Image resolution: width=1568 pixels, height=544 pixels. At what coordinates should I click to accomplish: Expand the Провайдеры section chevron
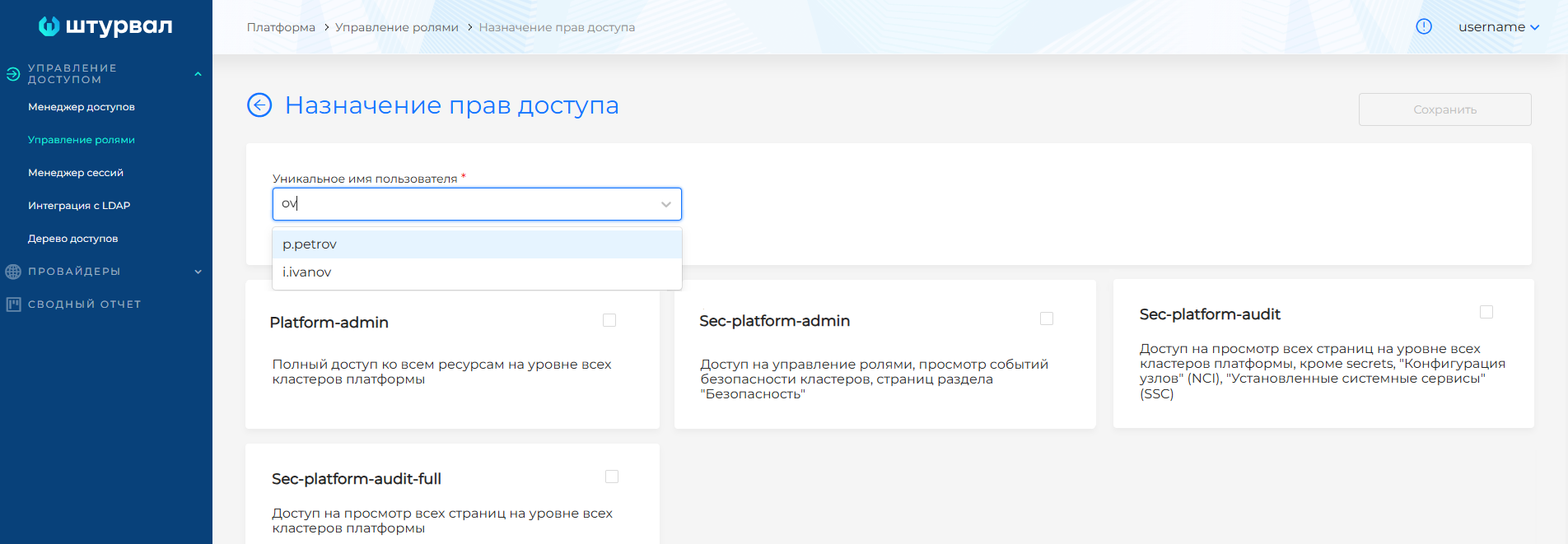click(198, 272)
